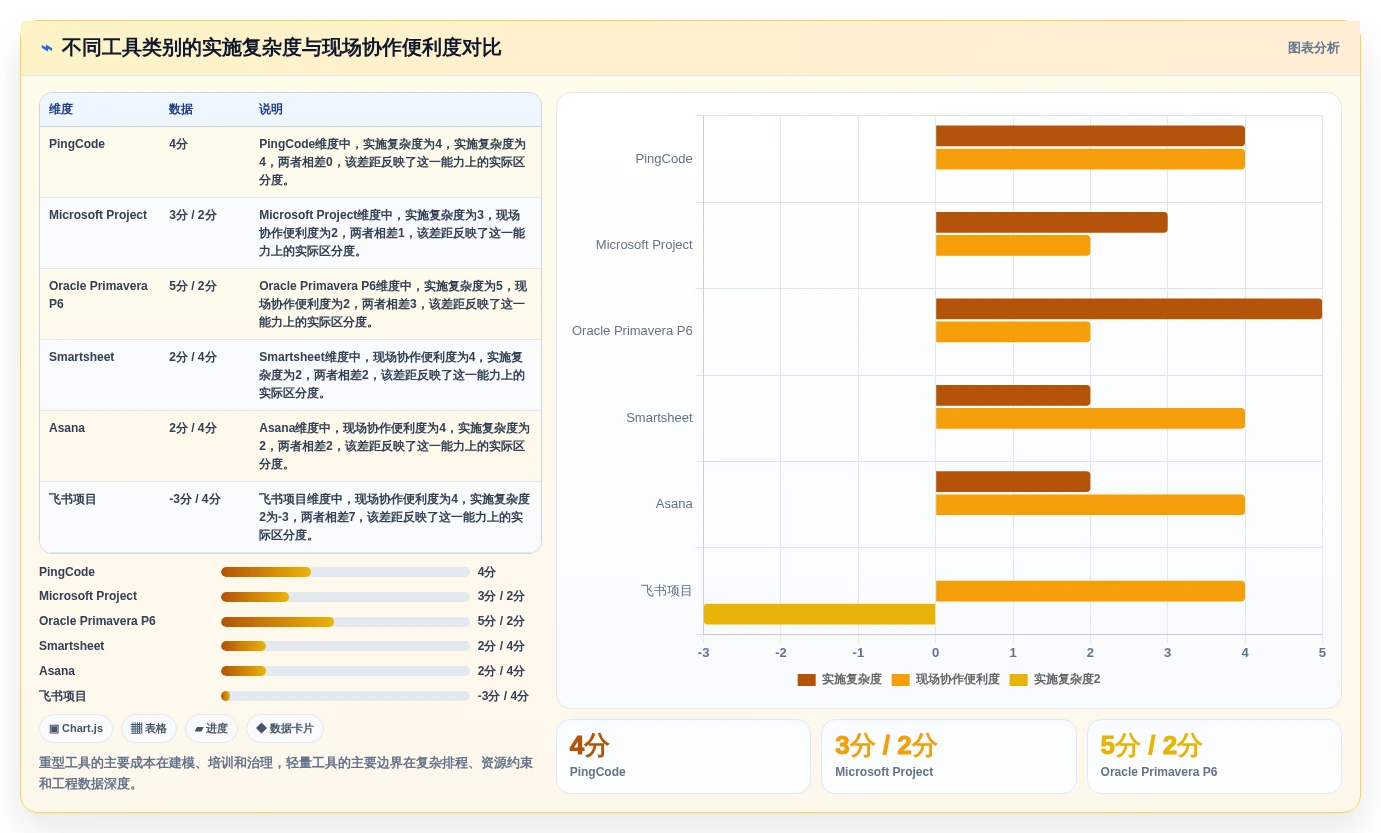Toggle 现场协作便利度 legend swatch
The width and height of the screenshot is (1381, 833).
coord(900,680)
